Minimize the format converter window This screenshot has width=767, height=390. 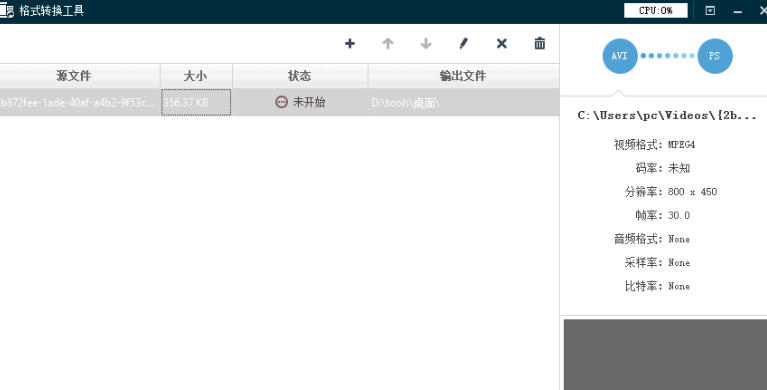pos(738,11)
